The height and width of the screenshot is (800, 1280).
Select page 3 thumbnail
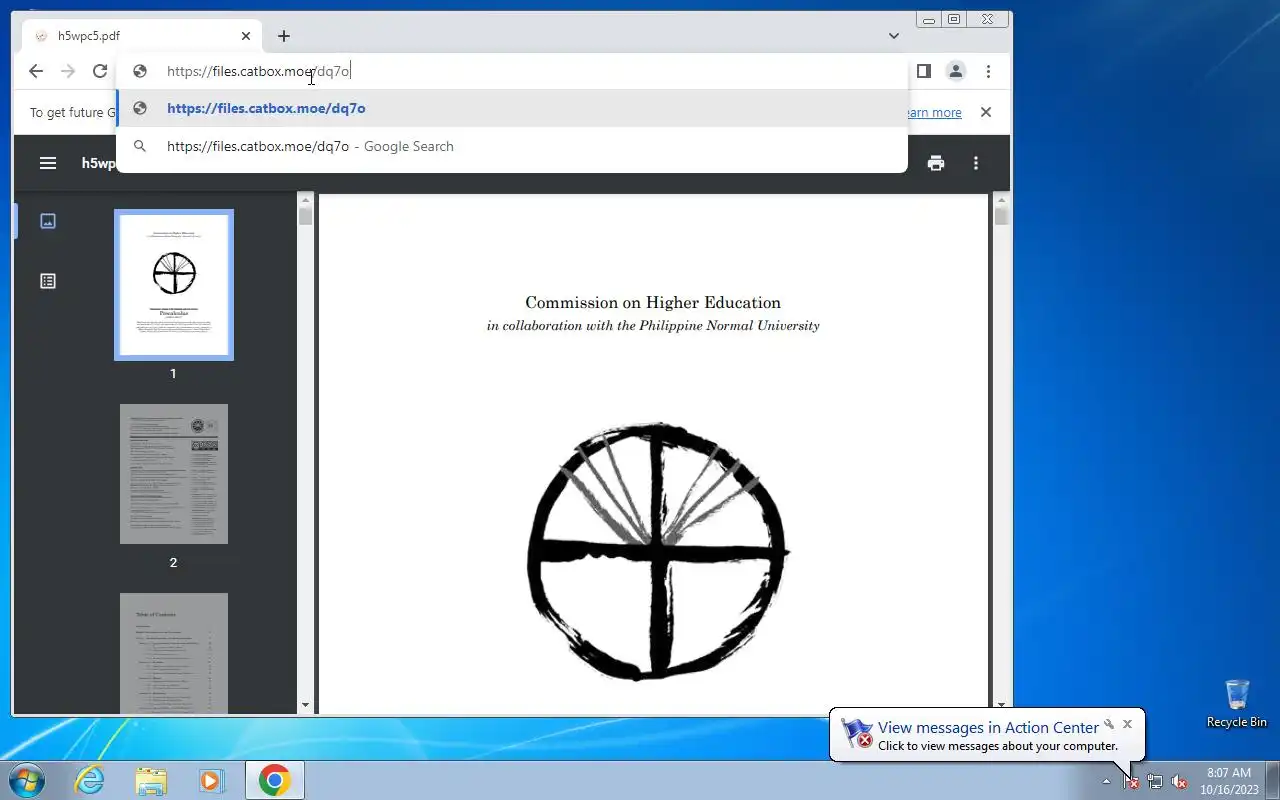tap(174, 653)
